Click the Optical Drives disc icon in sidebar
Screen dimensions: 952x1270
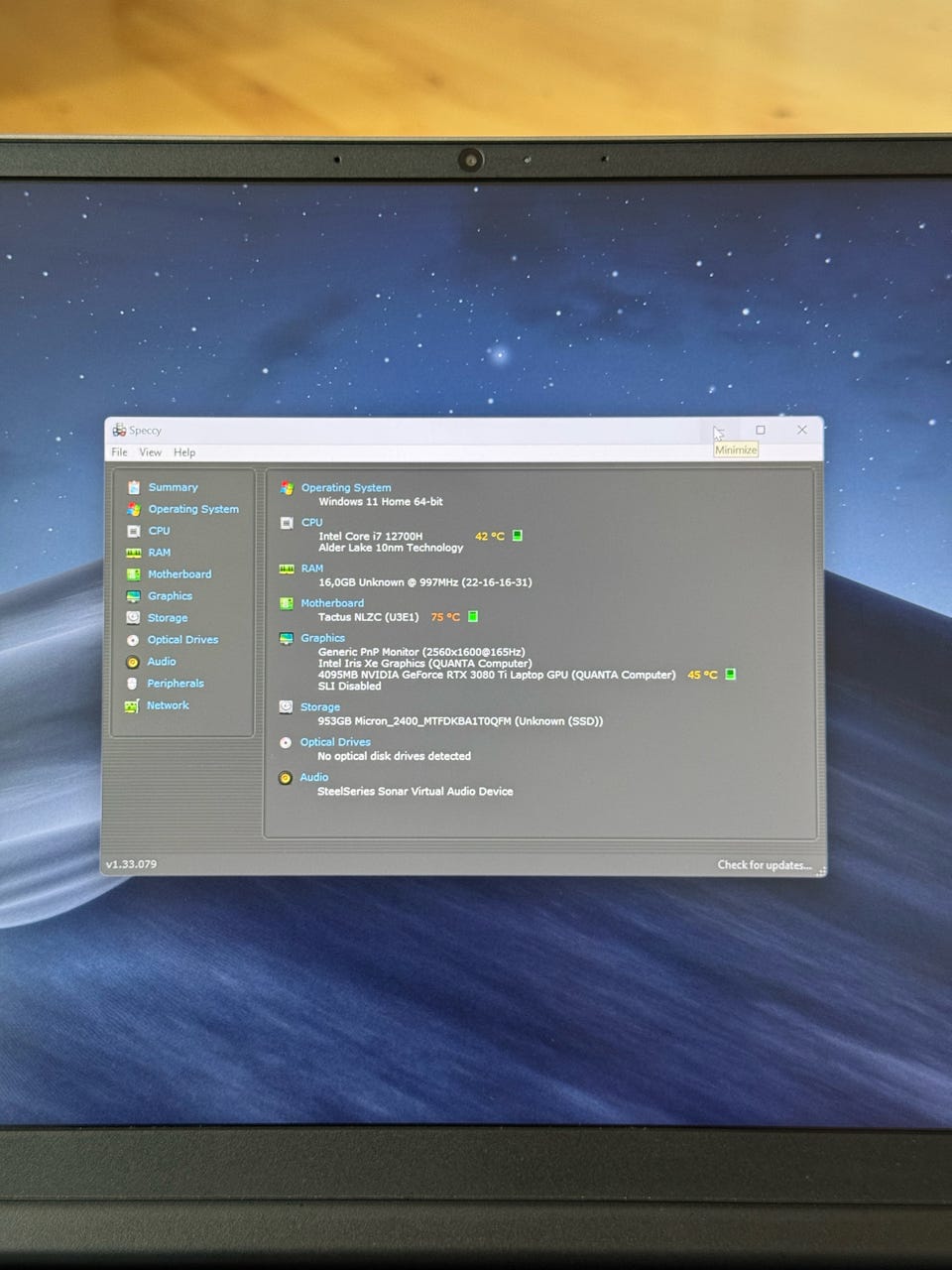pos(133,640)
